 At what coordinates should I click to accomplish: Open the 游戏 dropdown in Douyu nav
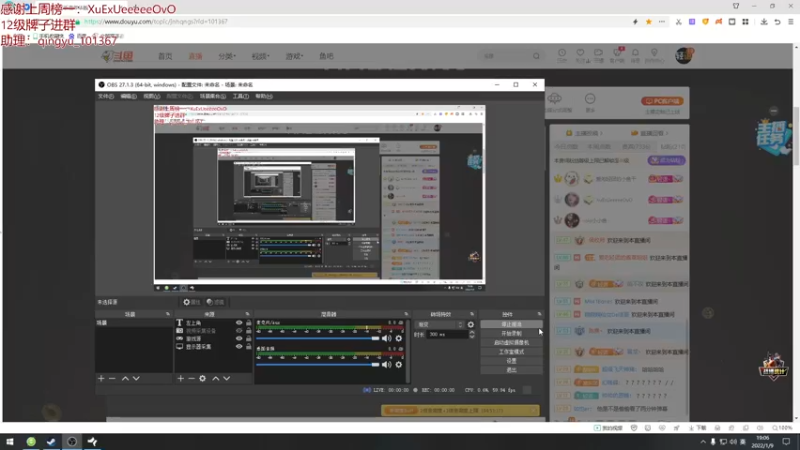point(294,56)
